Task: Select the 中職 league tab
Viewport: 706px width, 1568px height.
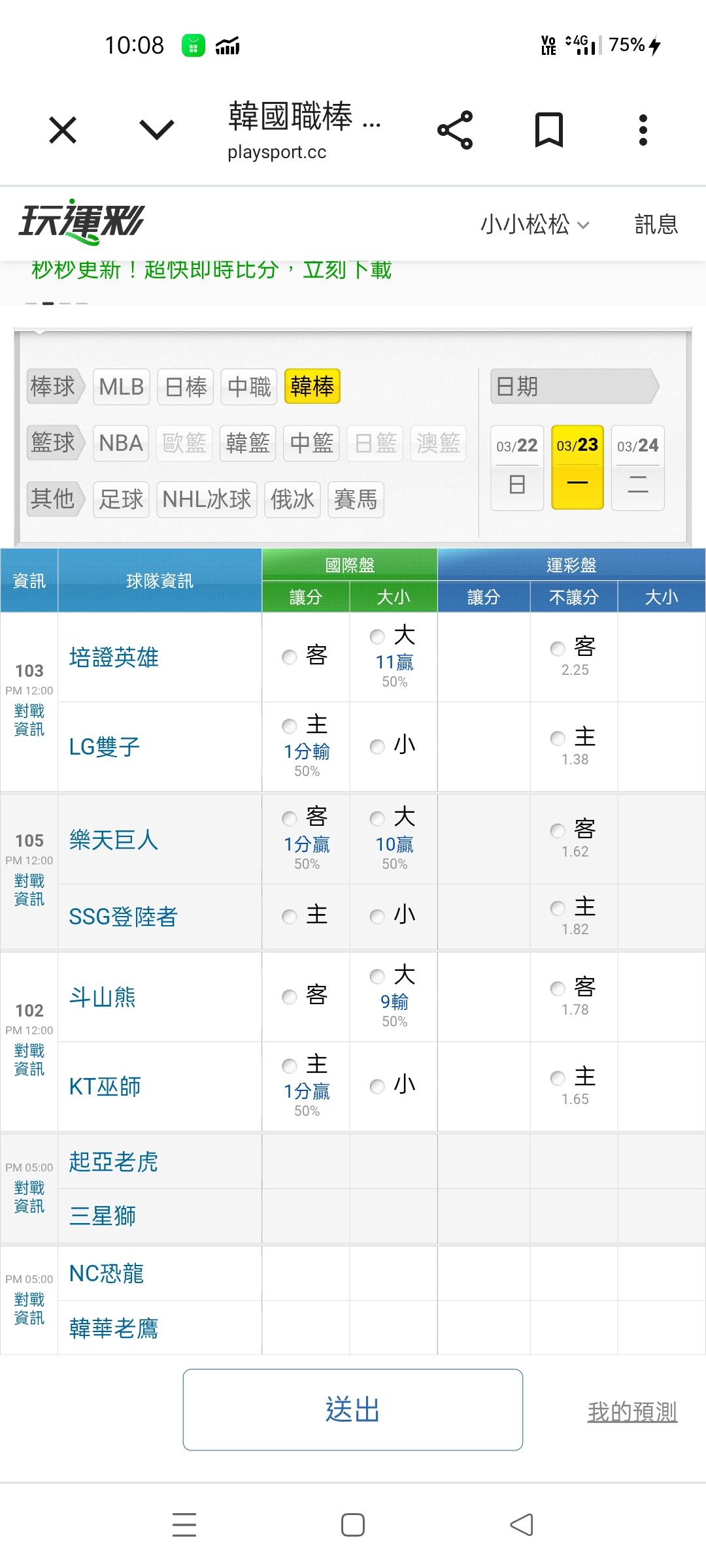Action: pos(249,387)
